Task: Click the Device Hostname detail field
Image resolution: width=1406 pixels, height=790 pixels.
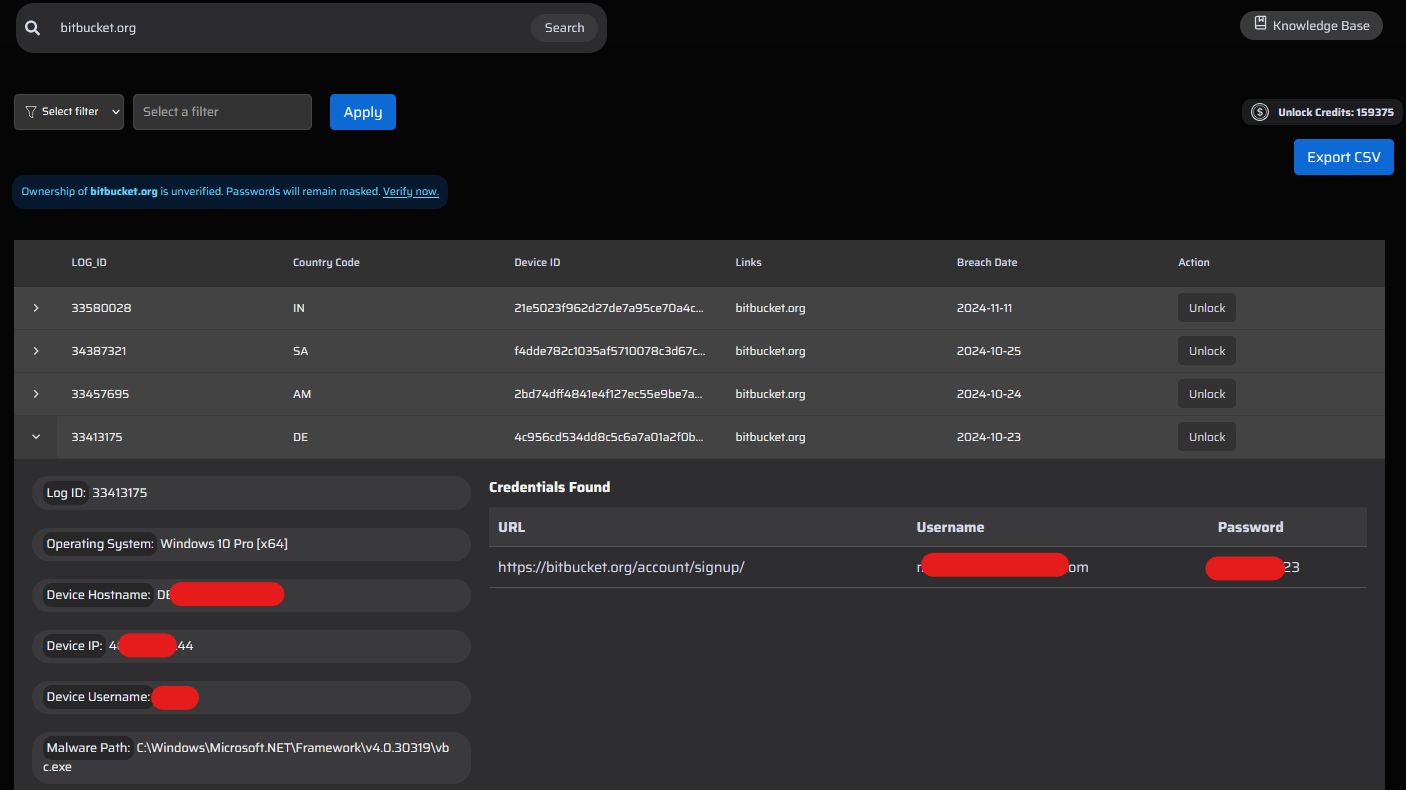Action: click(x=252, y=595)
